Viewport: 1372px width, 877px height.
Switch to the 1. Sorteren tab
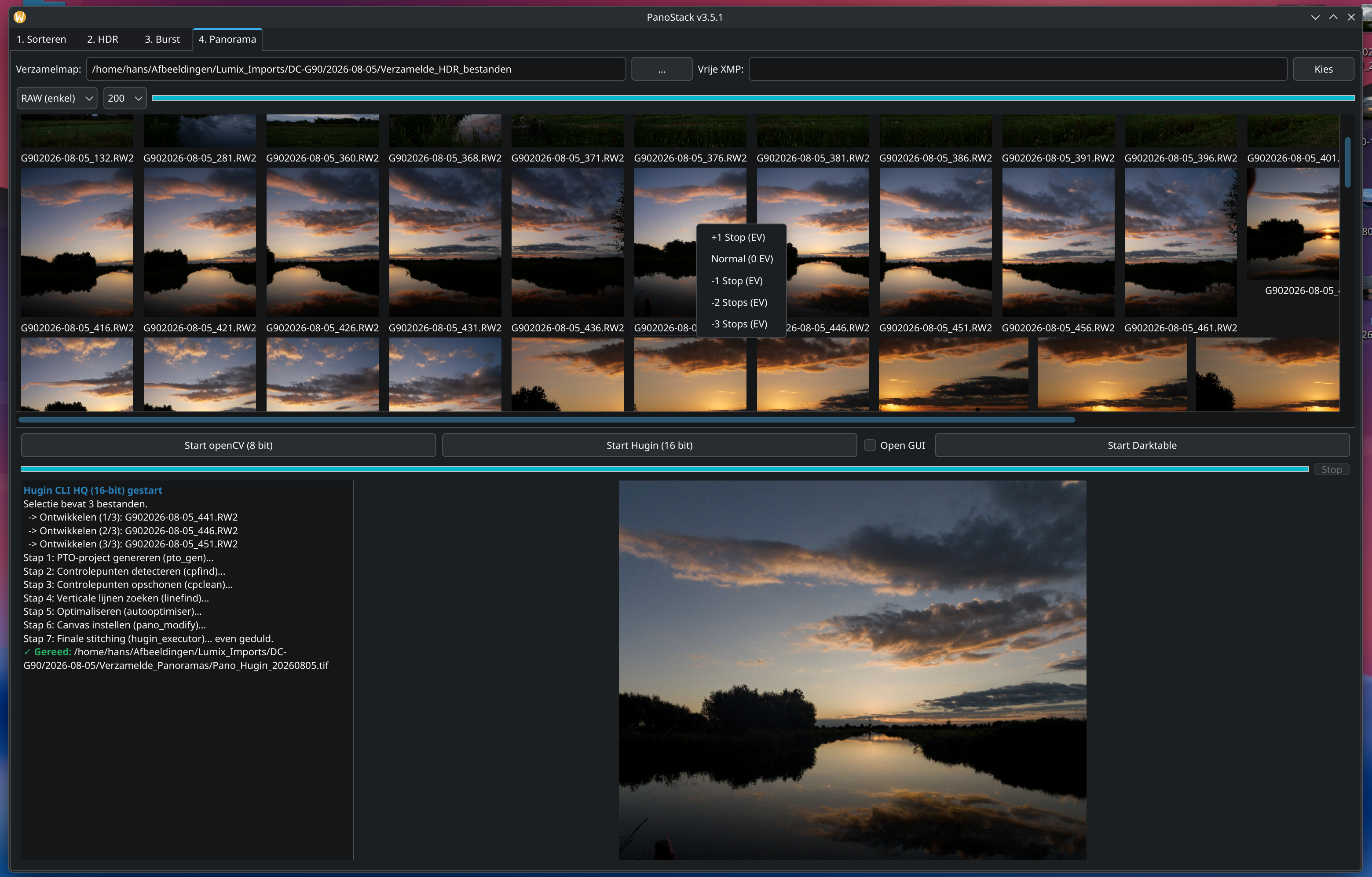(41, 39)
